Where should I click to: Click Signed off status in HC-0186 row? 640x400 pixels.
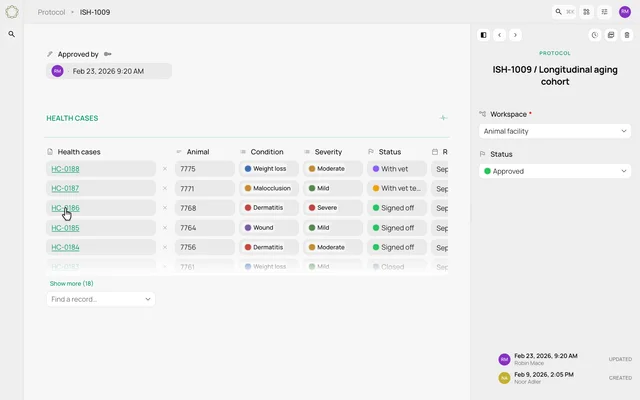[x=393, y=208]
